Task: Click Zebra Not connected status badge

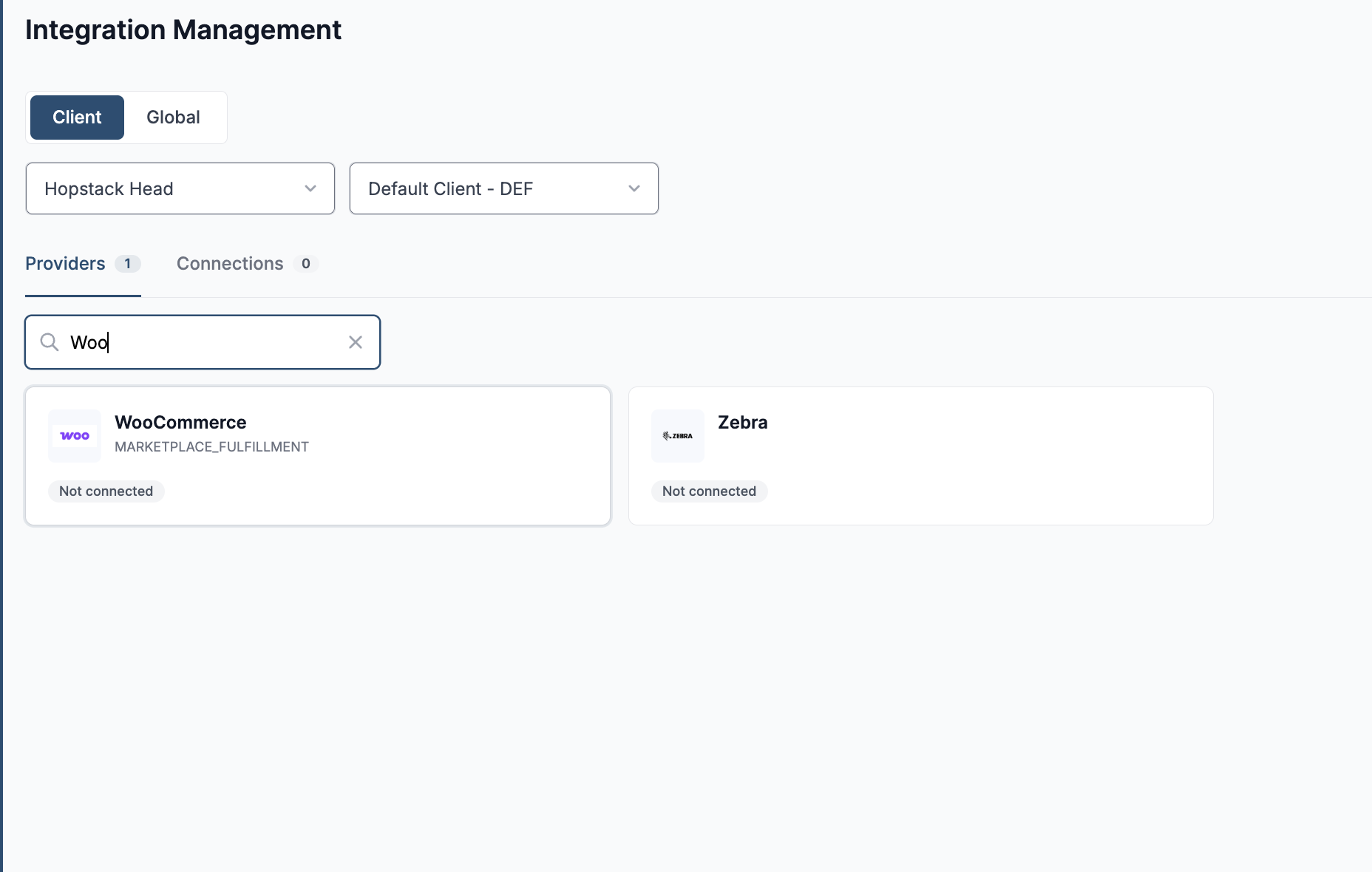Action: [x=710, y=491]
